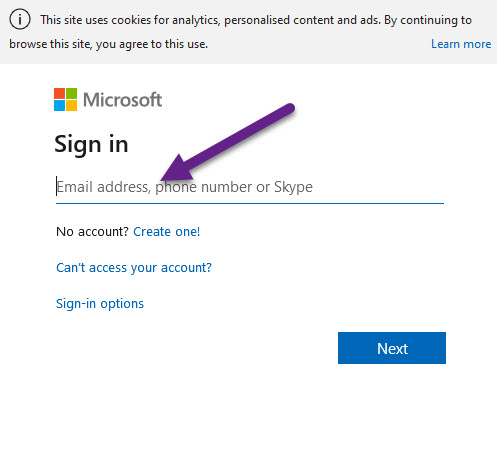Click the Microsoft wordmark text
This screenshot has height=474, width=497.
point(122,100)
